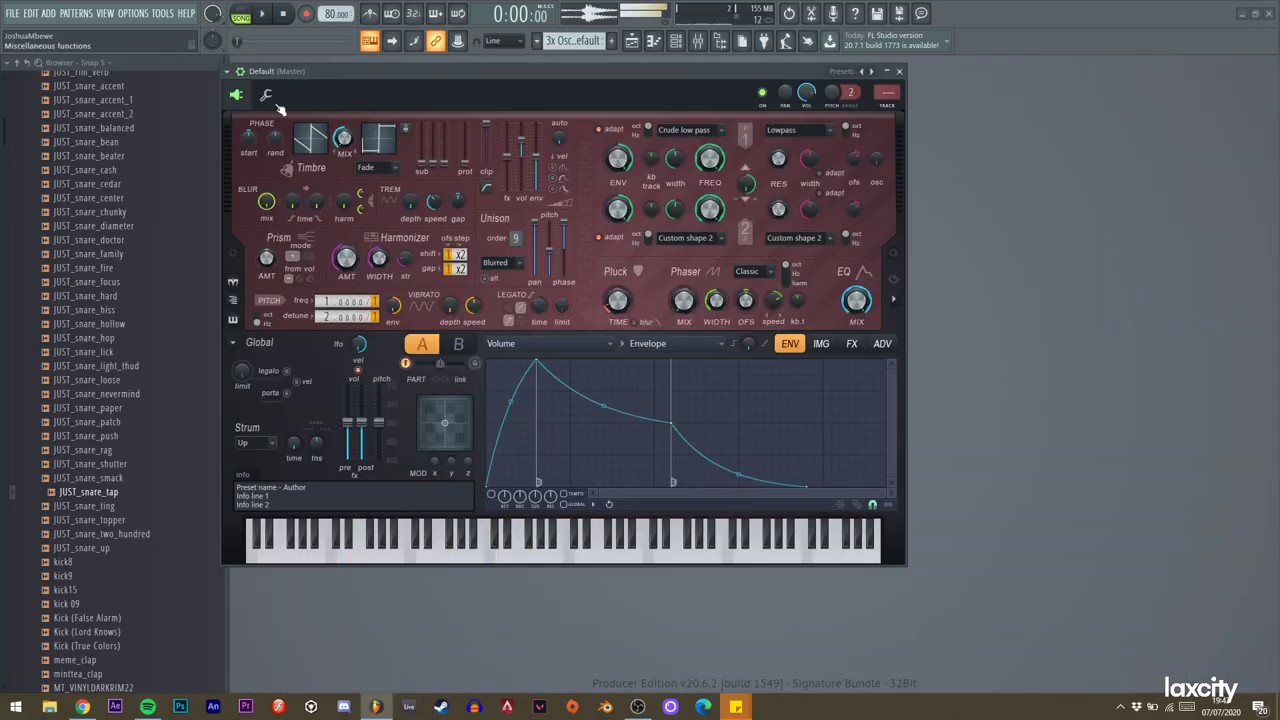This screenshot has height=720, width=1280.
Task: Select part B button
Action: coord(458,345)
